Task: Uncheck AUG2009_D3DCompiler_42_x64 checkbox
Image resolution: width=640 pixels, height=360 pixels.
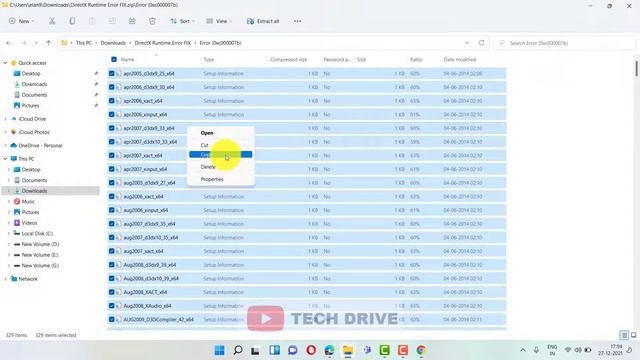Action: [x=111, y=319]
